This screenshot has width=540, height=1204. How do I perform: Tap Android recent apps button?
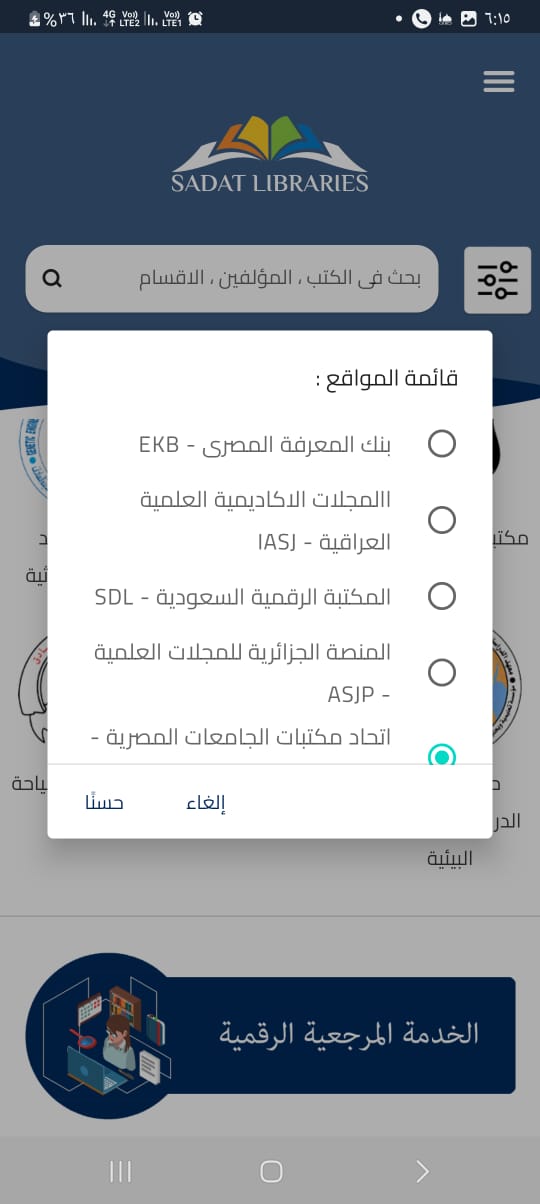tap(120, 1172)
